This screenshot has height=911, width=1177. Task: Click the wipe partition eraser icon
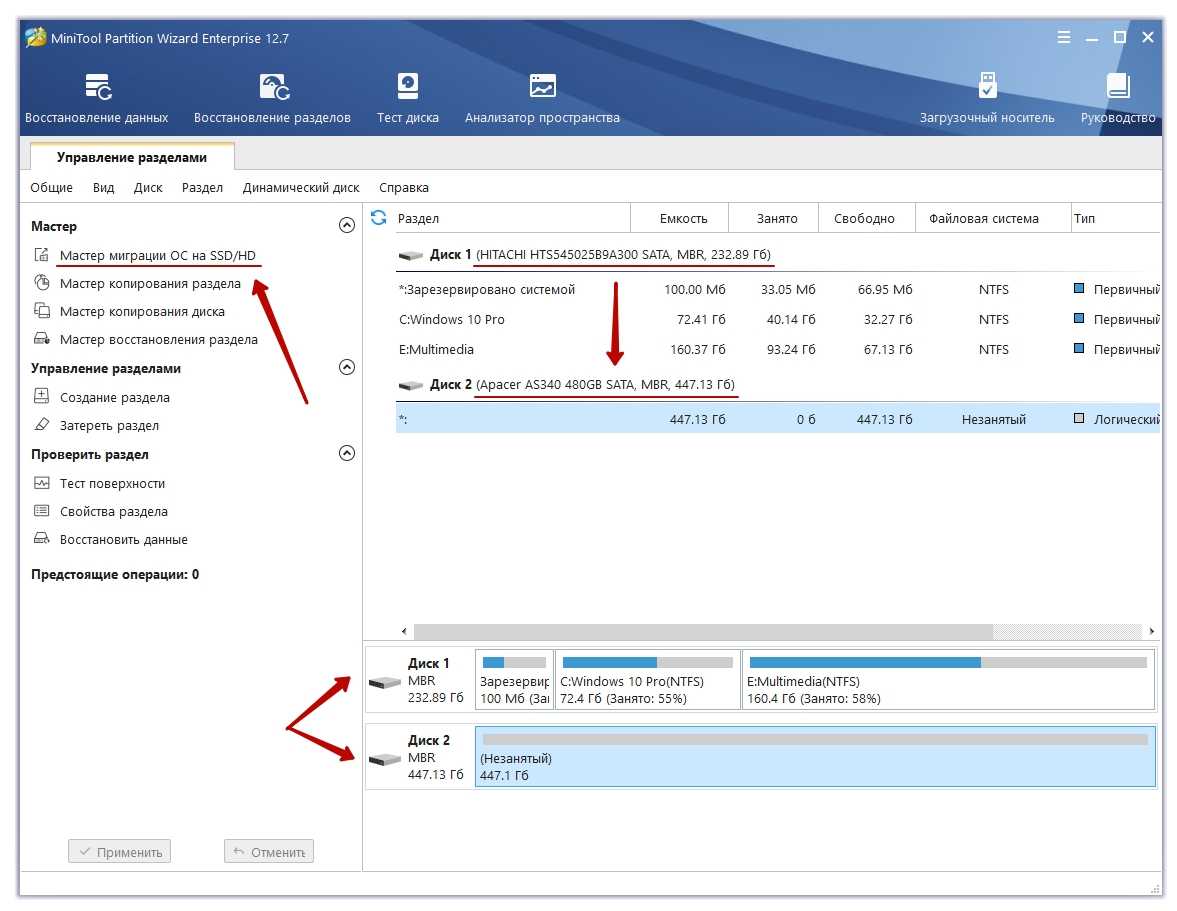point(42,425)
